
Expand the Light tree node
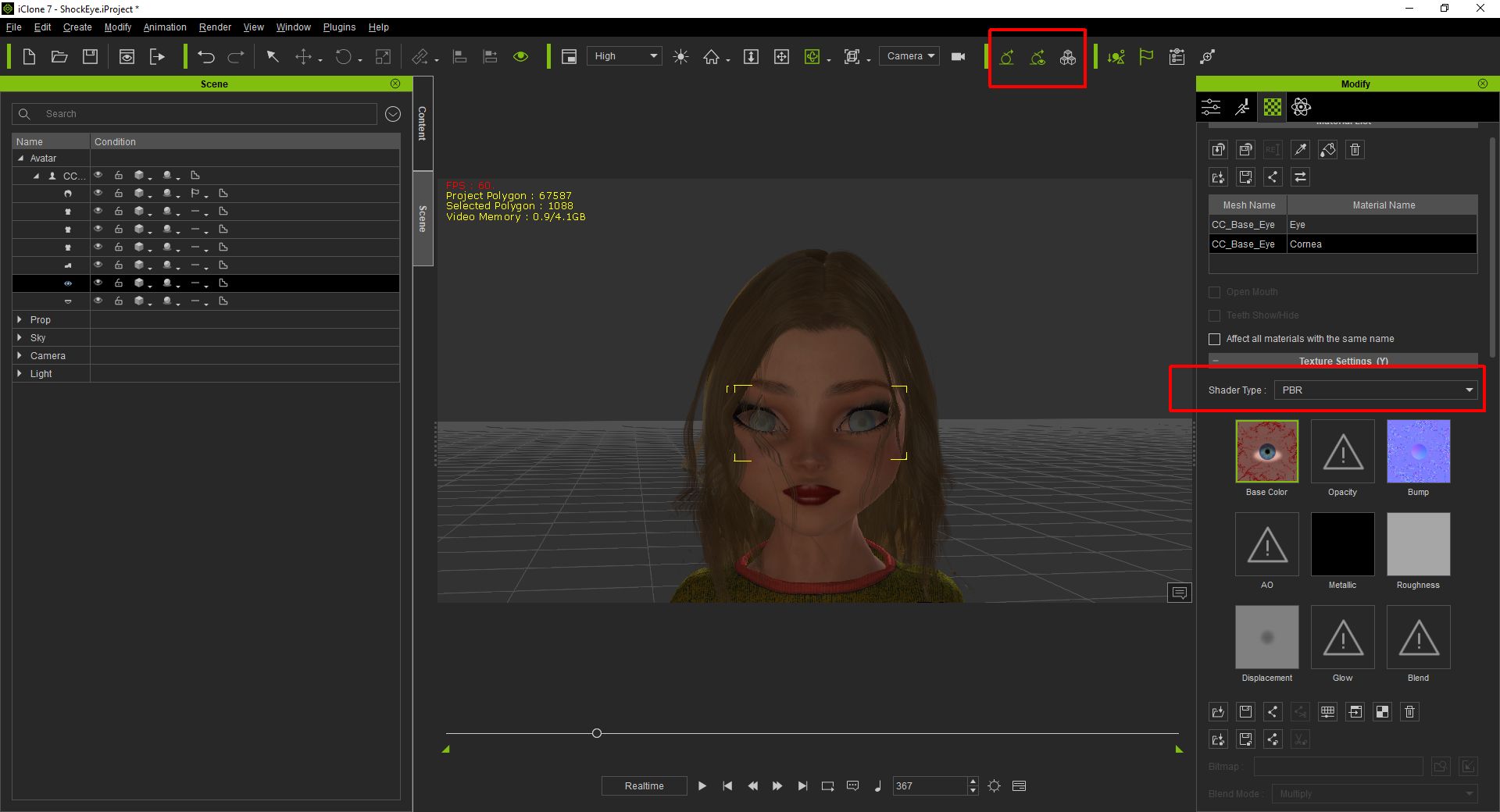click(20, 373)
